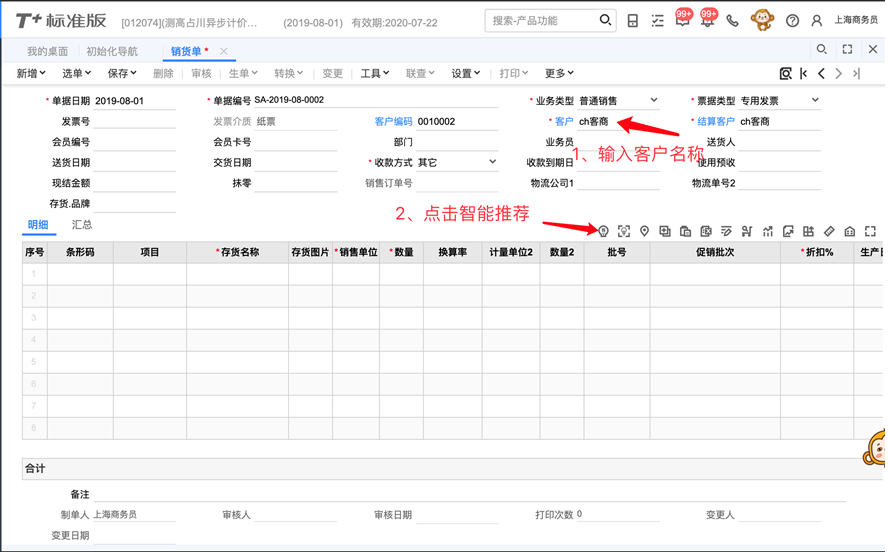Go to last record arrow
Screen dimensions: 888x552
point(856,74)
